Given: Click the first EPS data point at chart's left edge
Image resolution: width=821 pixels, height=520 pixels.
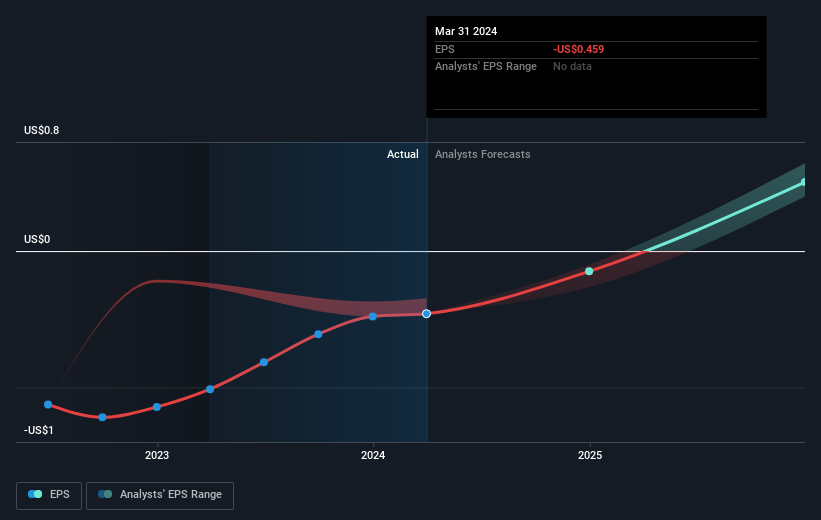Looking at the screenshot, I should 48,404.
